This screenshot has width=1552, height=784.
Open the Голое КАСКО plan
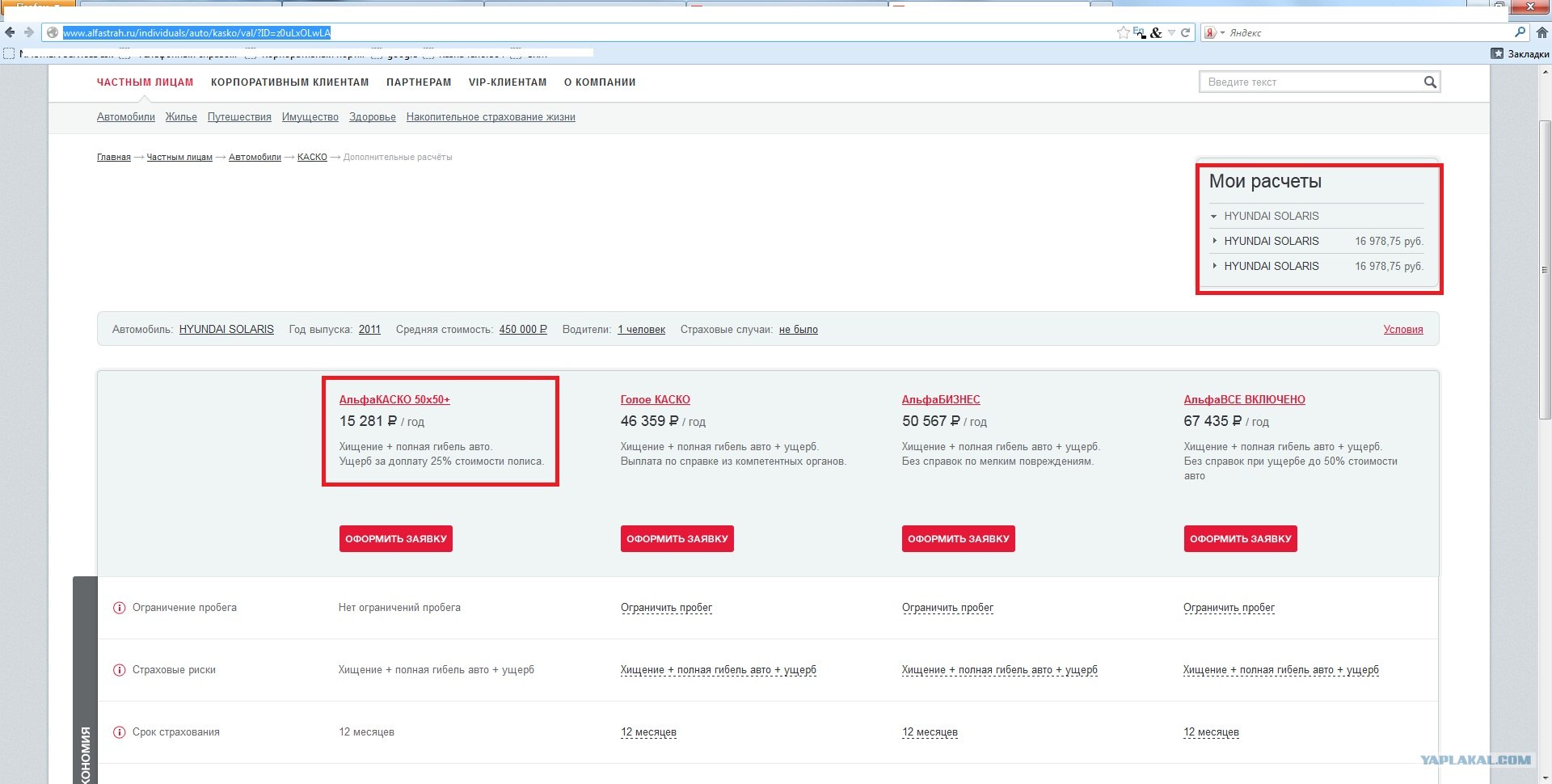pos(656,400)
